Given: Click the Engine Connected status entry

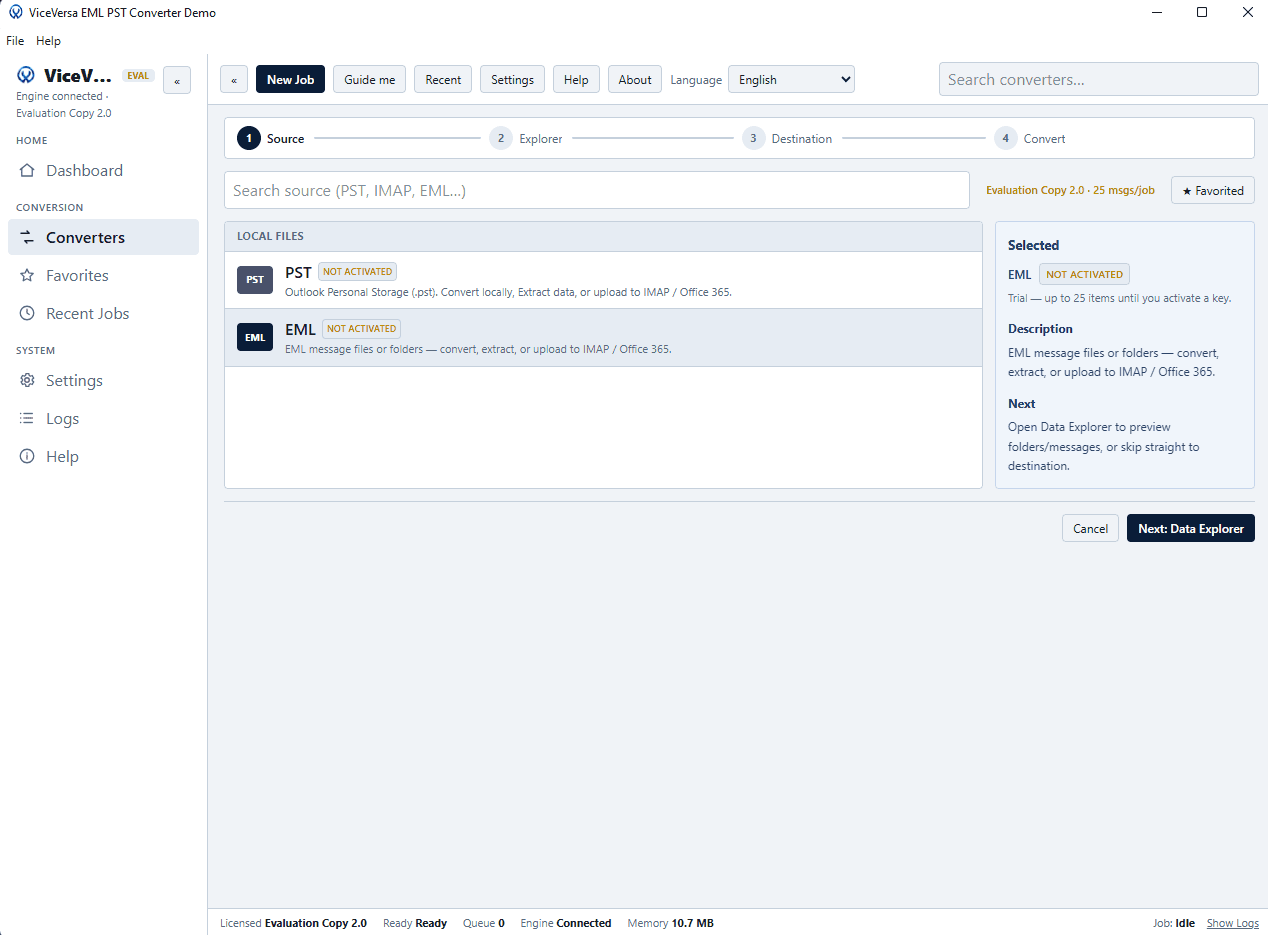Looking at the screenshot, I should (x=566, y=924).
